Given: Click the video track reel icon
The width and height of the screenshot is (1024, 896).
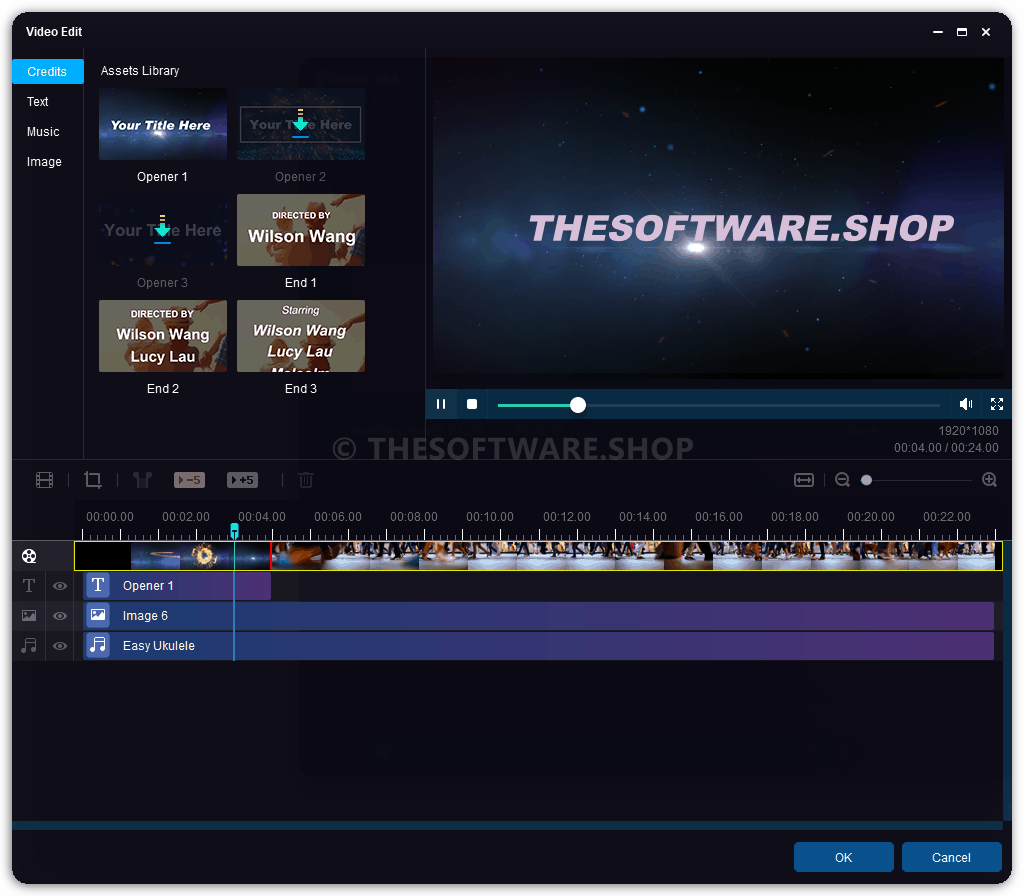Looking at the screenshot, I should (29, 556).
